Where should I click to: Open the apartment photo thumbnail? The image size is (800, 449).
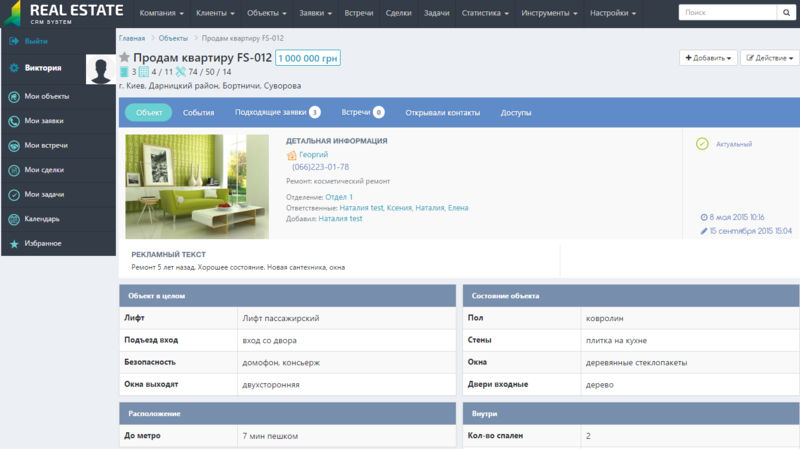pos(196,187)
